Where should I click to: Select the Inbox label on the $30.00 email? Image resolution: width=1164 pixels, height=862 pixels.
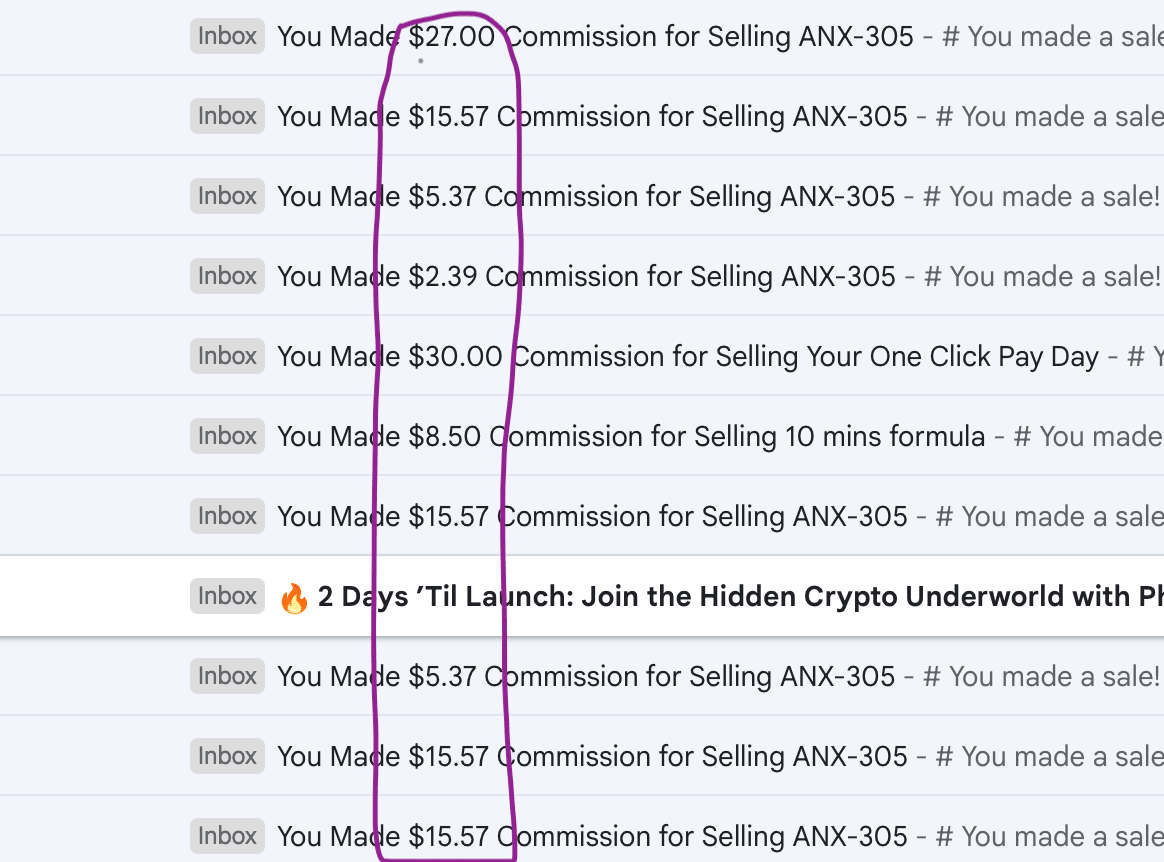click(x=227, y=357)
